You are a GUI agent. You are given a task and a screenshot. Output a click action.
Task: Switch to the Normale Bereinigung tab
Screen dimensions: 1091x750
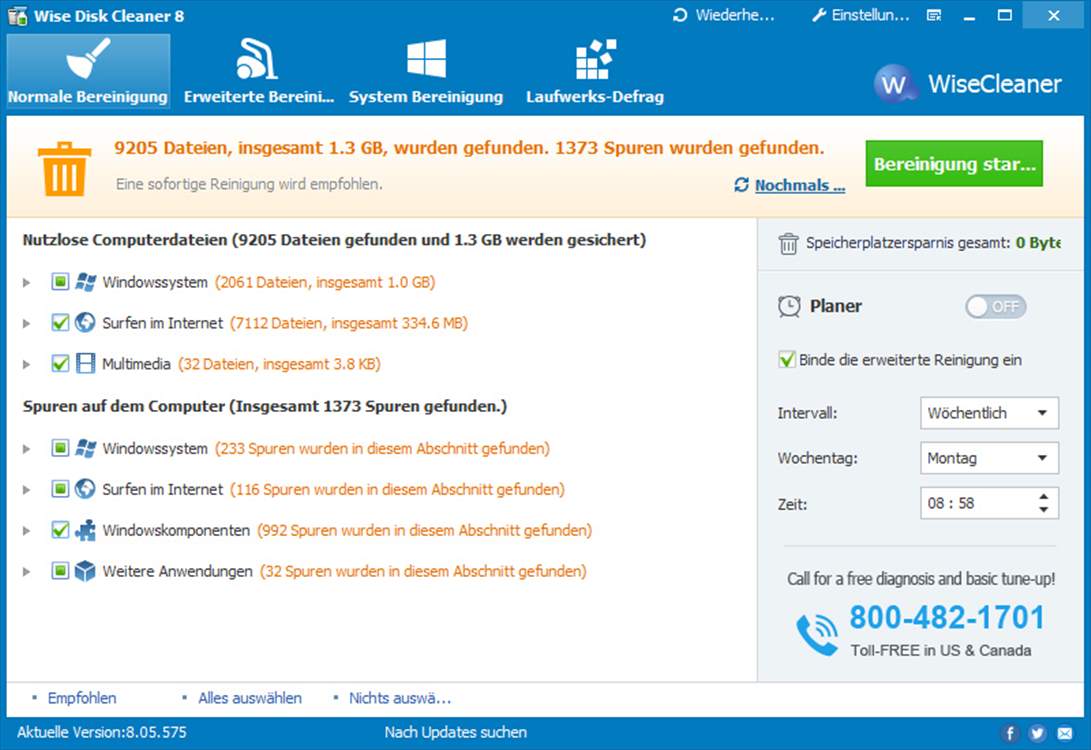pos(88,71)
